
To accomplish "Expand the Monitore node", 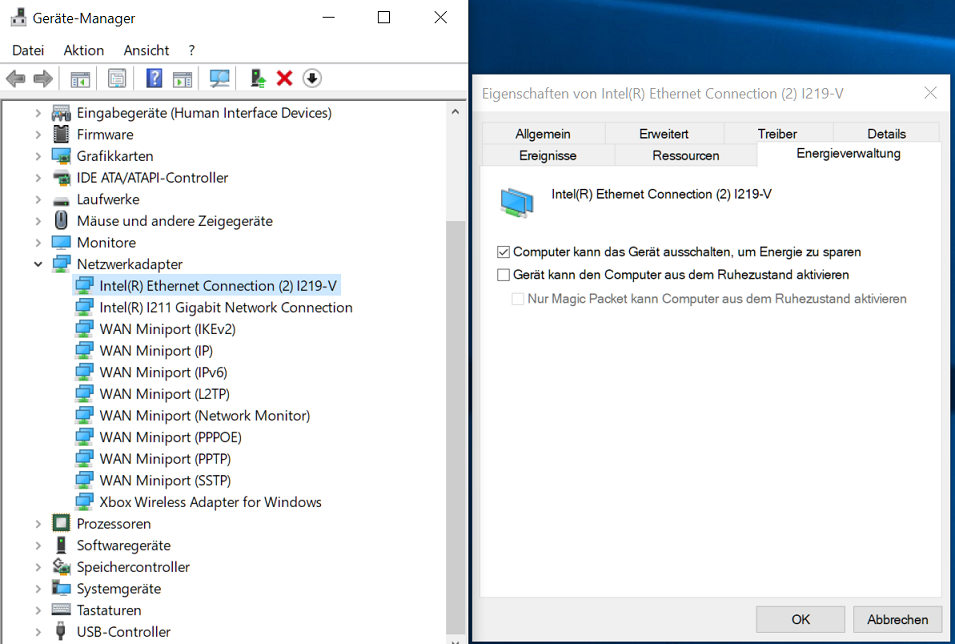I will [38, 242].
